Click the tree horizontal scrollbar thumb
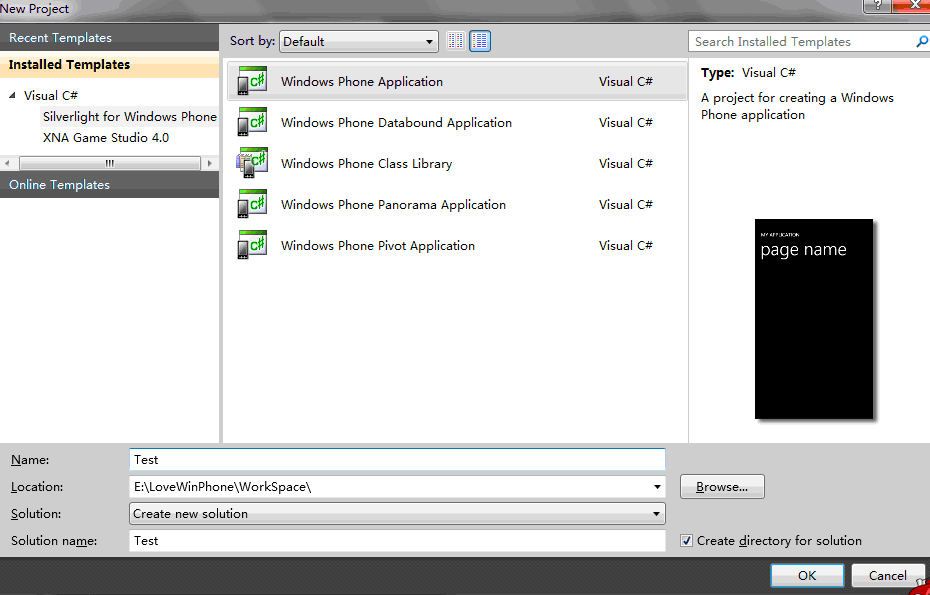The image size is (930, 595). 110,163
